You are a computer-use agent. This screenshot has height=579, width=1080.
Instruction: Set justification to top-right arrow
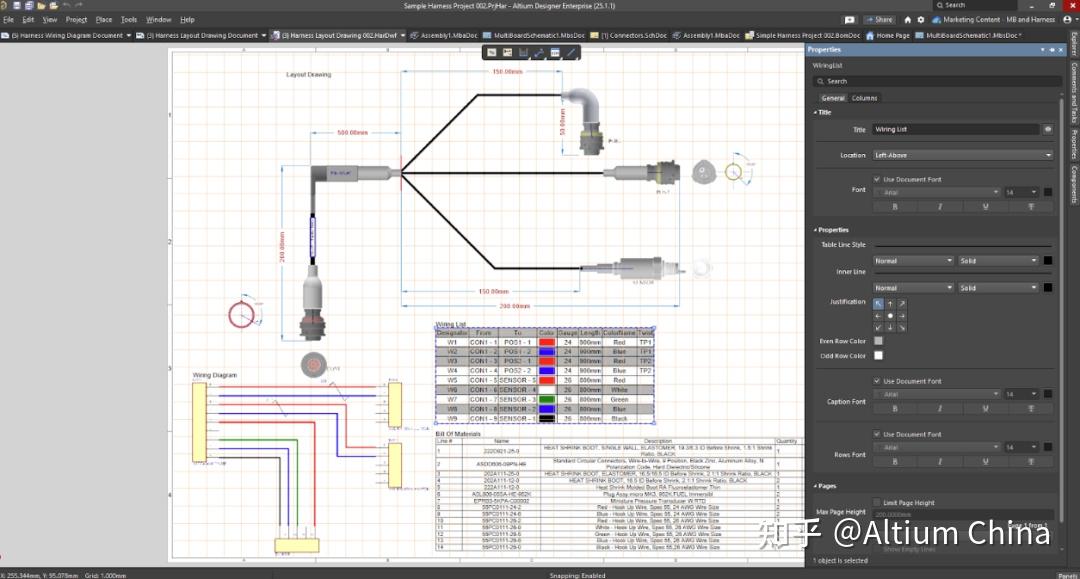point(902,303)
